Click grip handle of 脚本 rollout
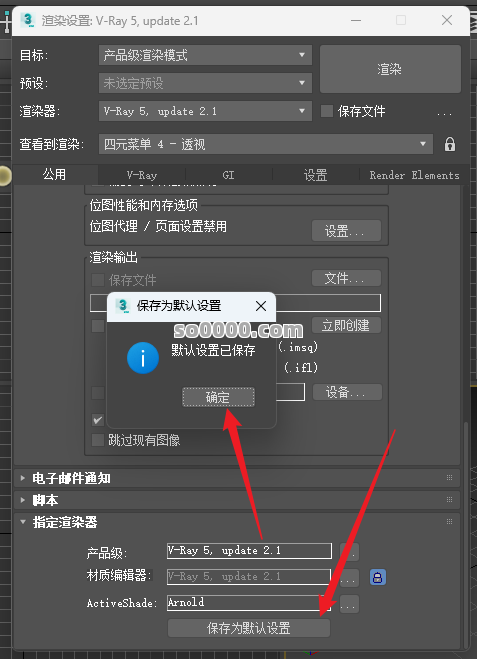This screenshot has height=659, width=477. click(x=450, y=499)
